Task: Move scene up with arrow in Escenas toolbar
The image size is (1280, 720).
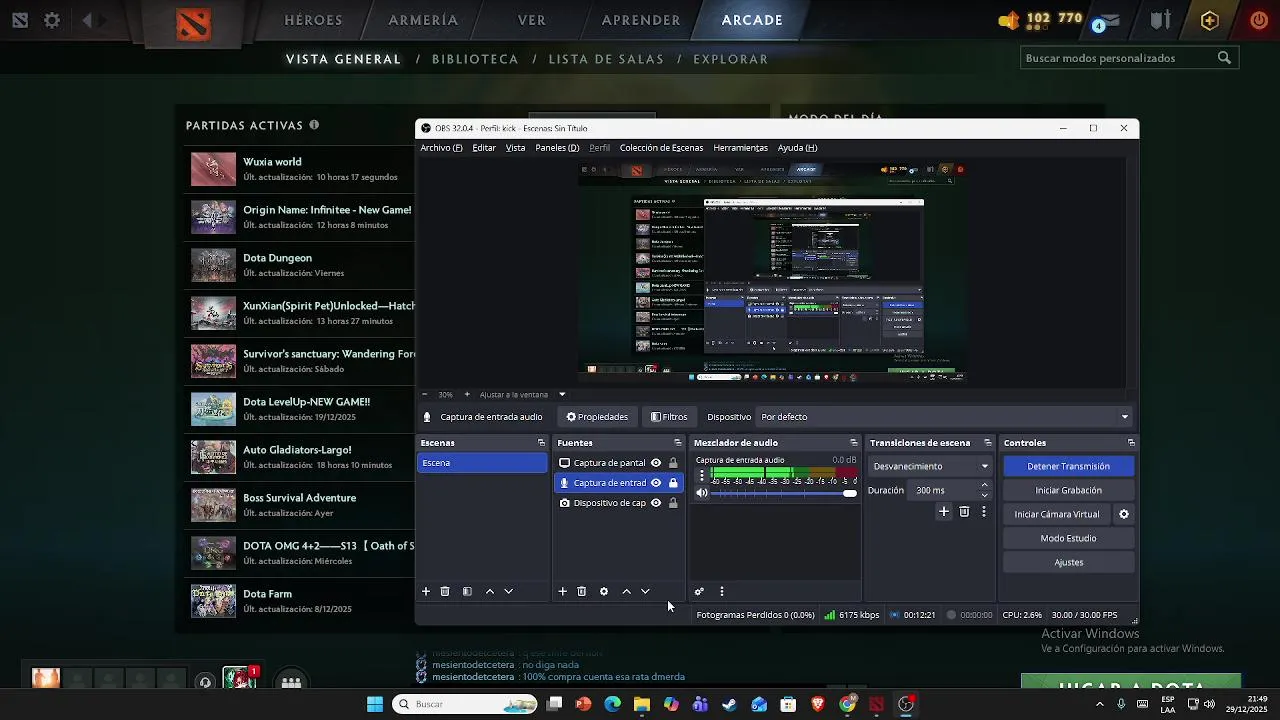Action: click(x=490, y=592)
